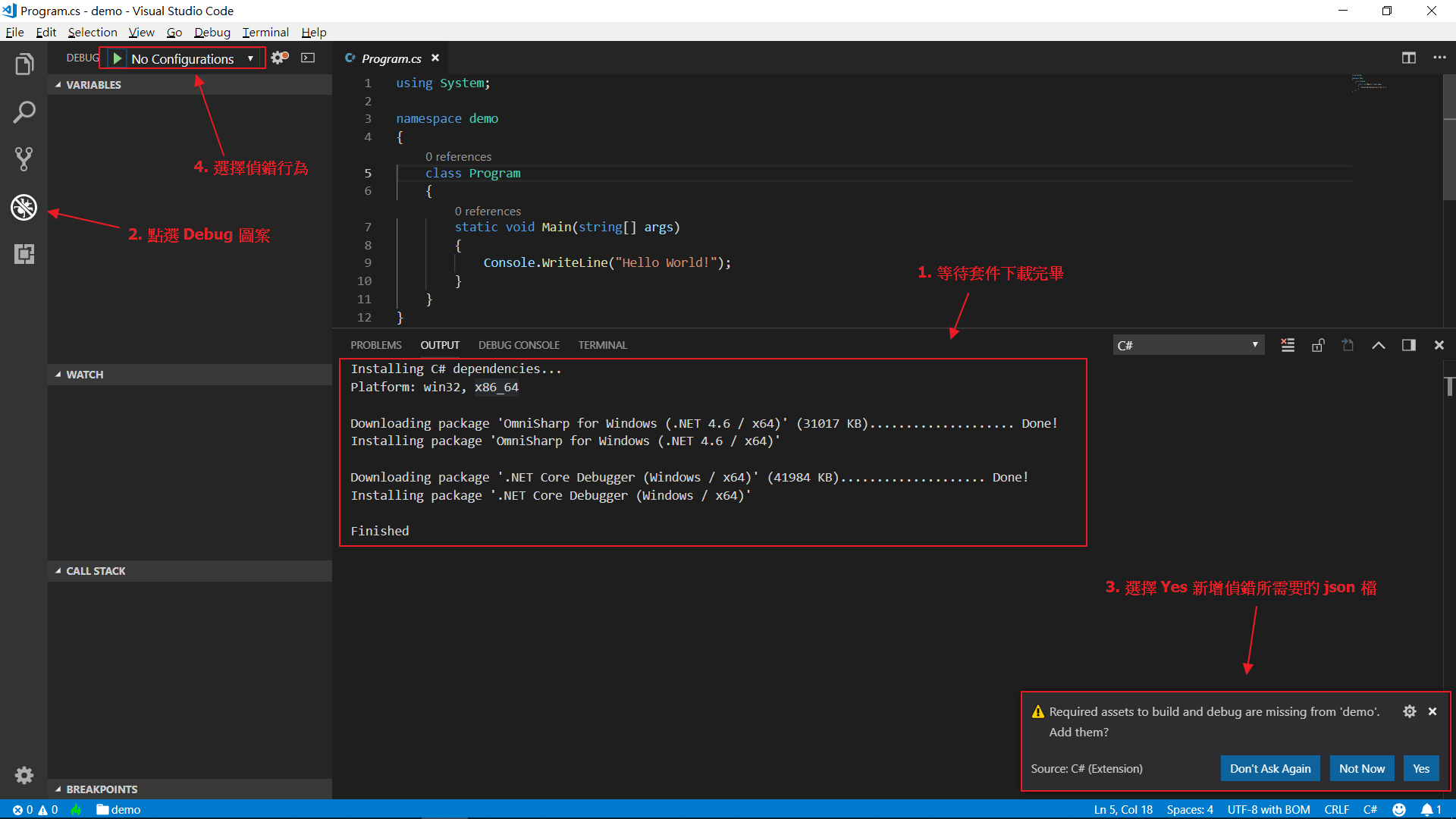Open the Search view in activity bar

(24, 112)
